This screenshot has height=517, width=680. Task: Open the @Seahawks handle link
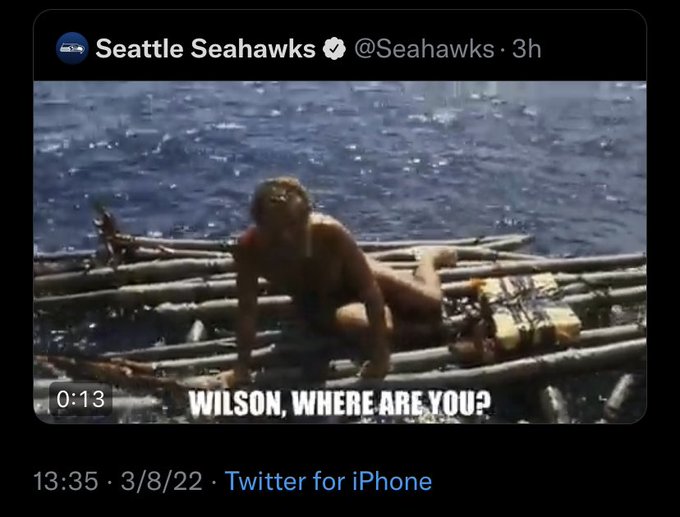[x=424, y=49]
